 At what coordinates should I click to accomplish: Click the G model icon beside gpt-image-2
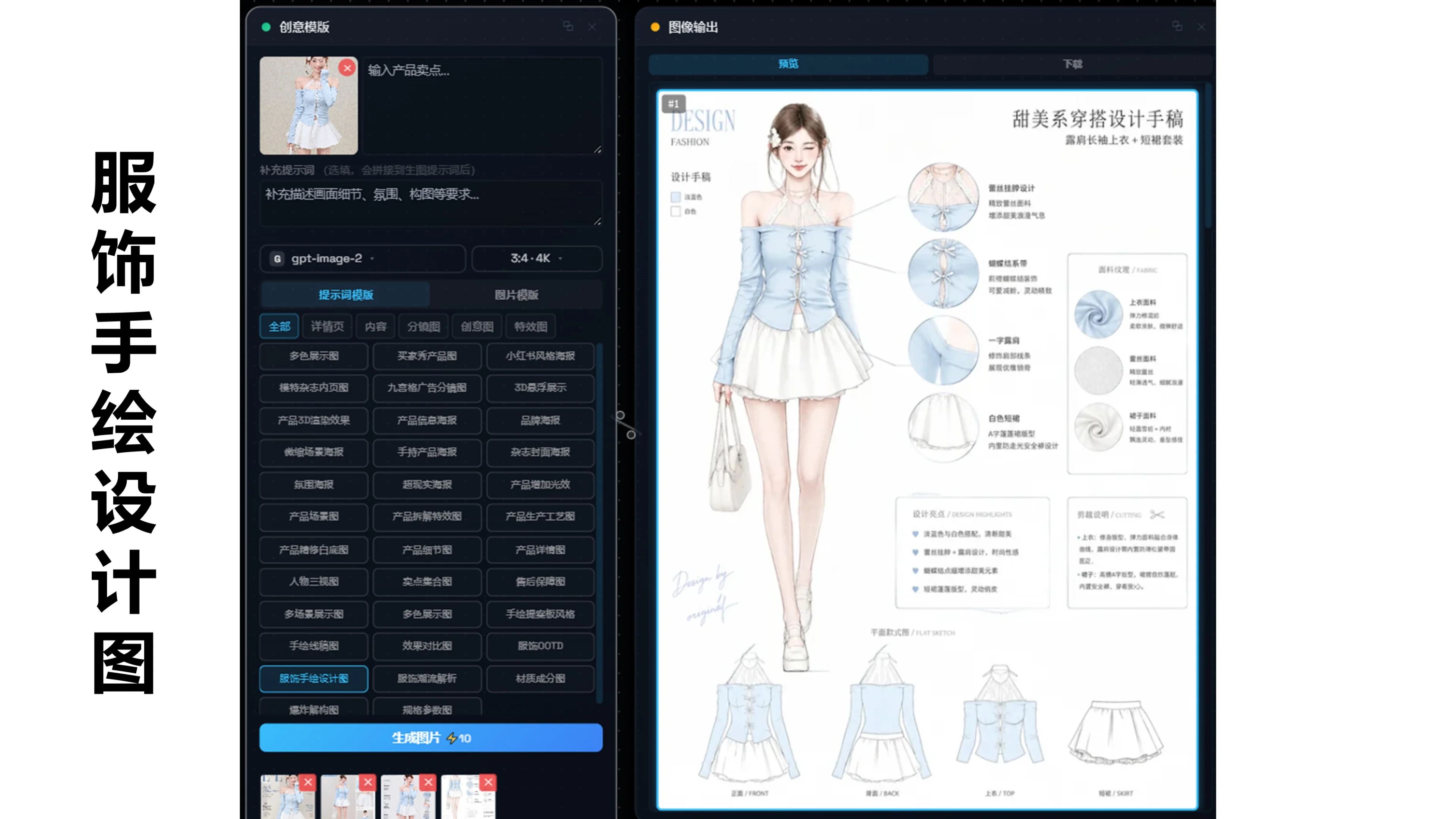click(277, 258)
